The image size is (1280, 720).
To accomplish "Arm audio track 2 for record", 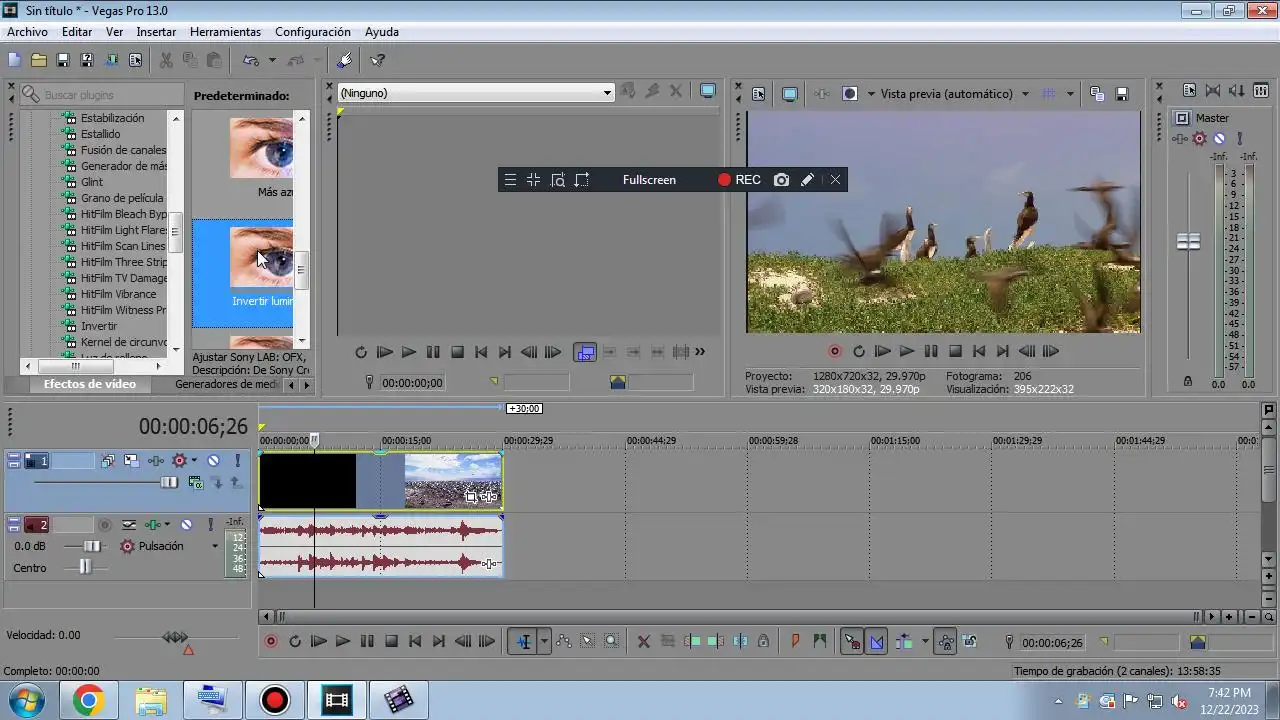I will click(x=104, y=525).
